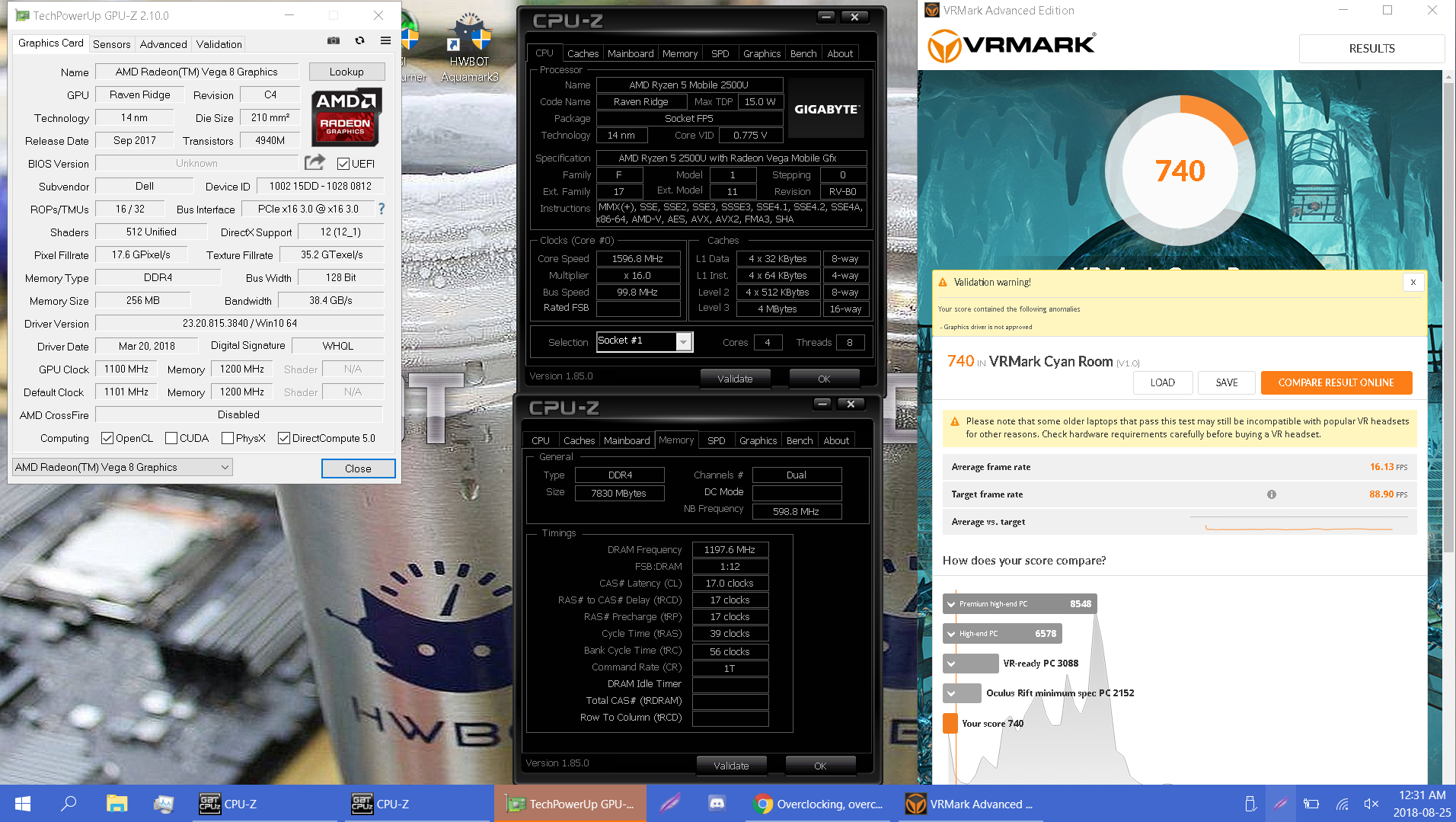
Task: Open Graphics tab in bottom CPU-Z window
Action: point(758,440)
